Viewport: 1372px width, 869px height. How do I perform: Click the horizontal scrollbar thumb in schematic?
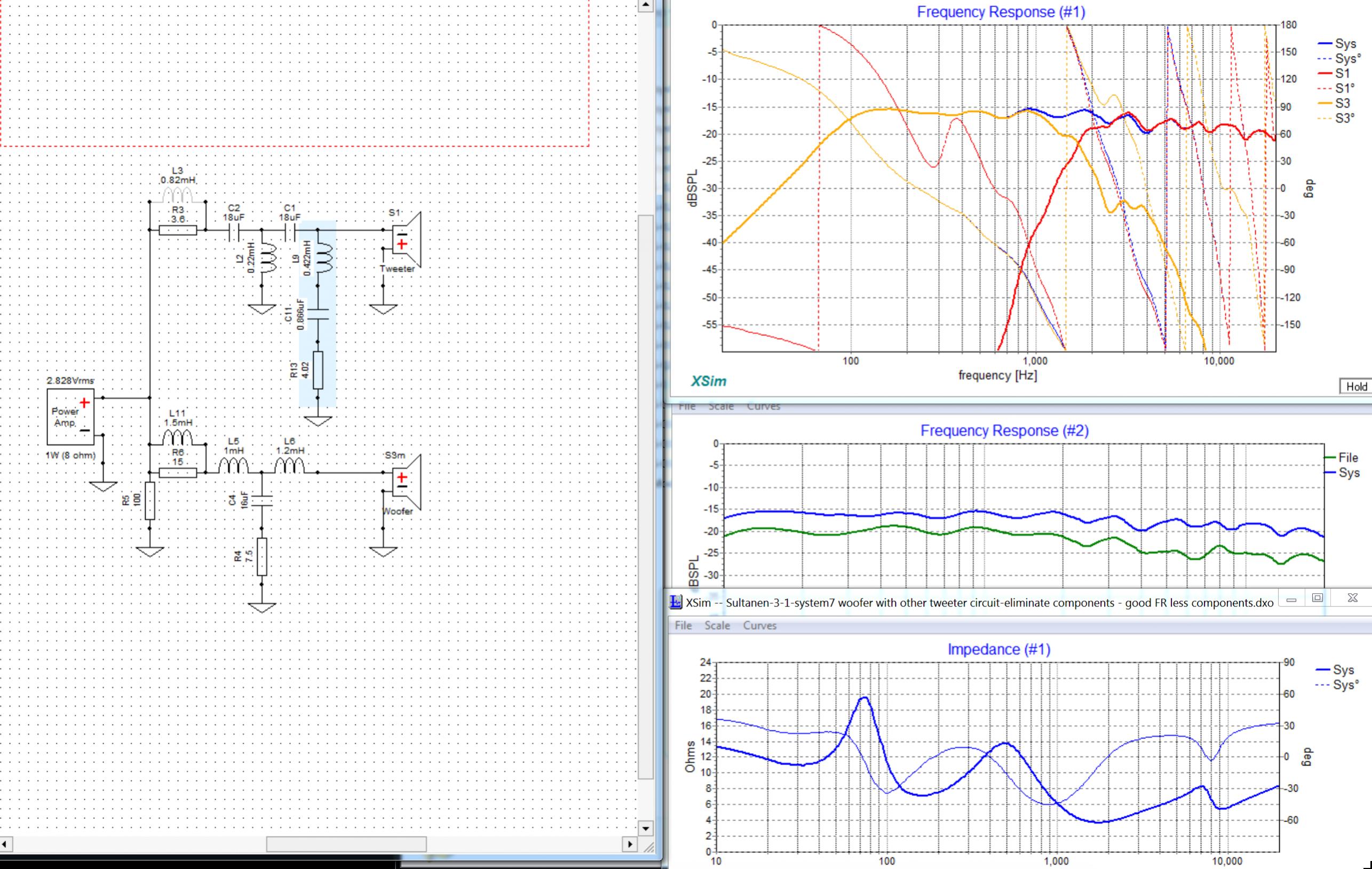[x=346, y=844]
